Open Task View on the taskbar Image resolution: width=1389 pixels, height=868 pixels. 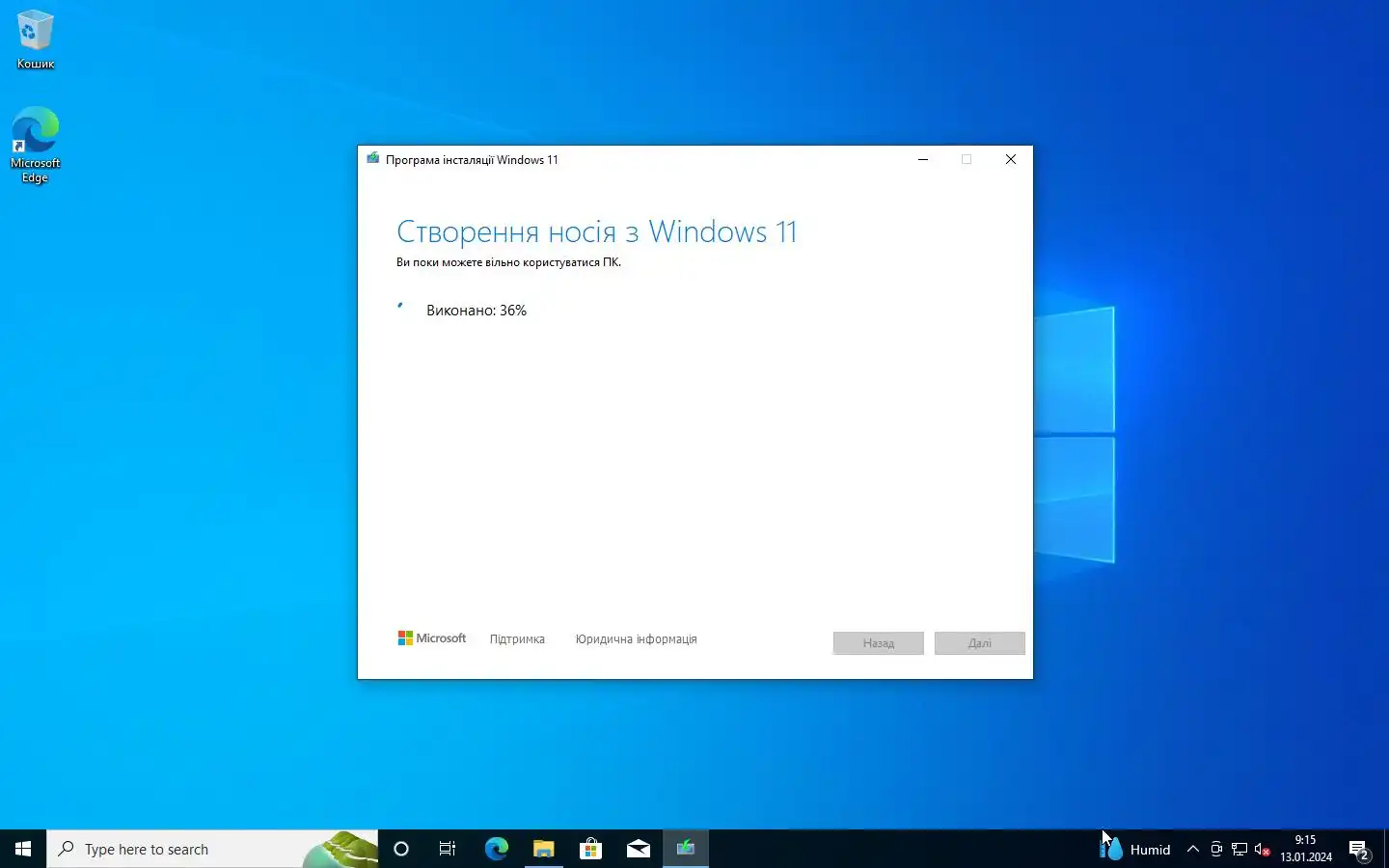[x=448, y=849]
